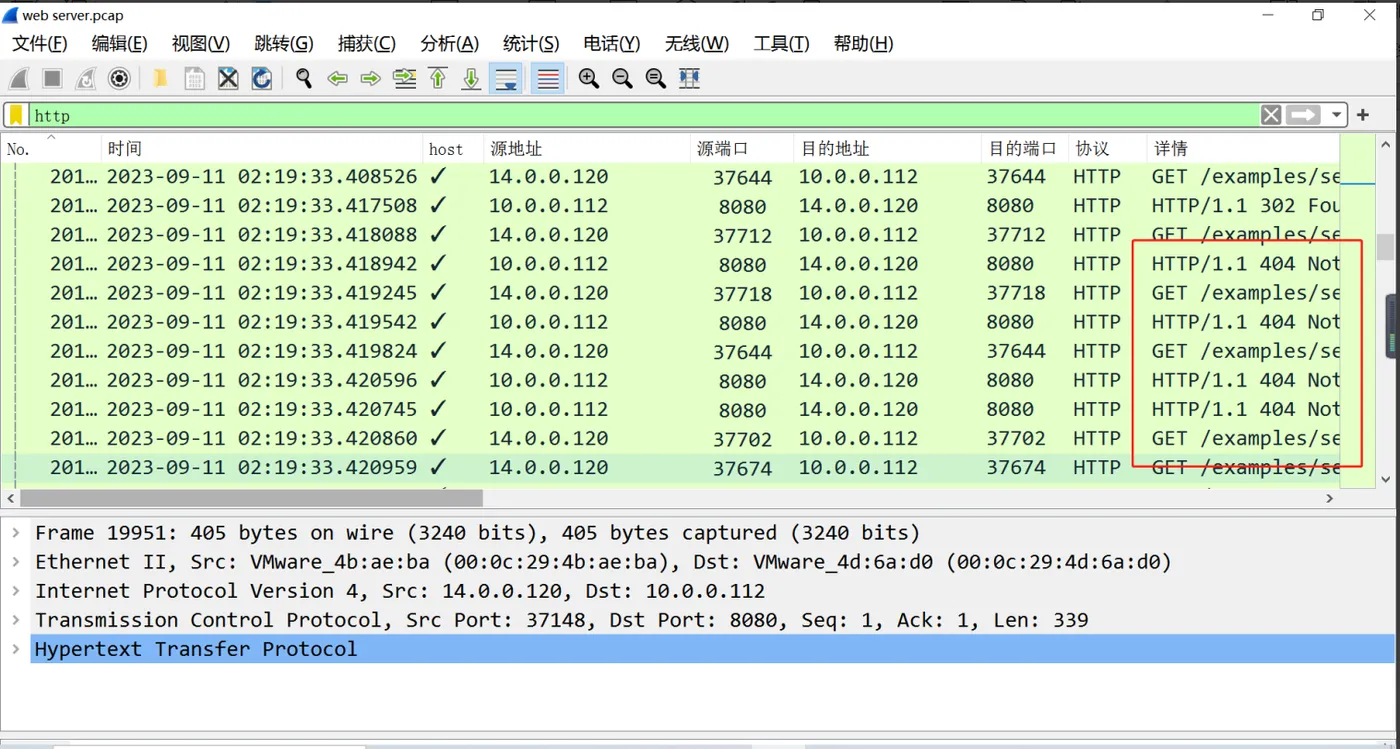The height and width of the screenshot is (749, 1400).
Task: Open the 电话(Y) menu
Action: click(612, 43)
